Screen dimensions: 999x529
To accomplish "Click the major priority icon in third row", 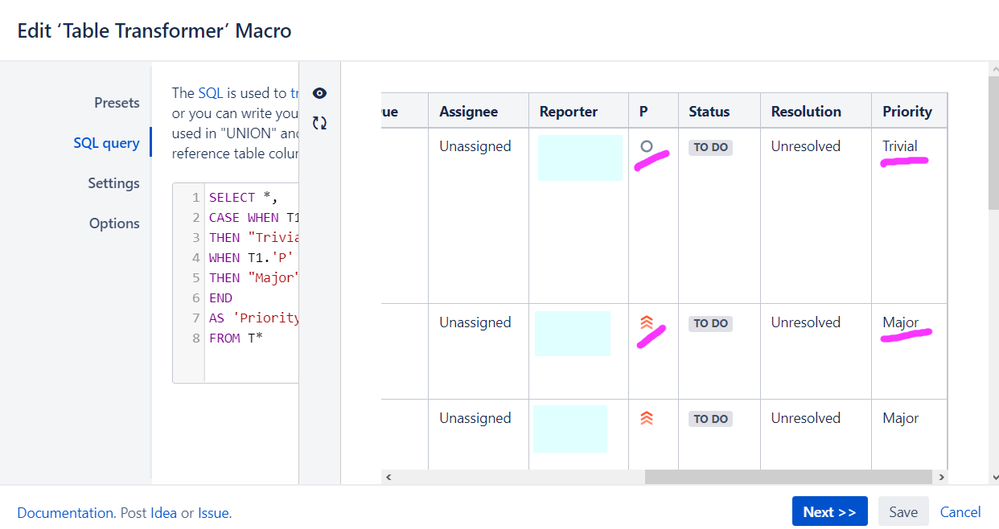I will click(646, 419).
